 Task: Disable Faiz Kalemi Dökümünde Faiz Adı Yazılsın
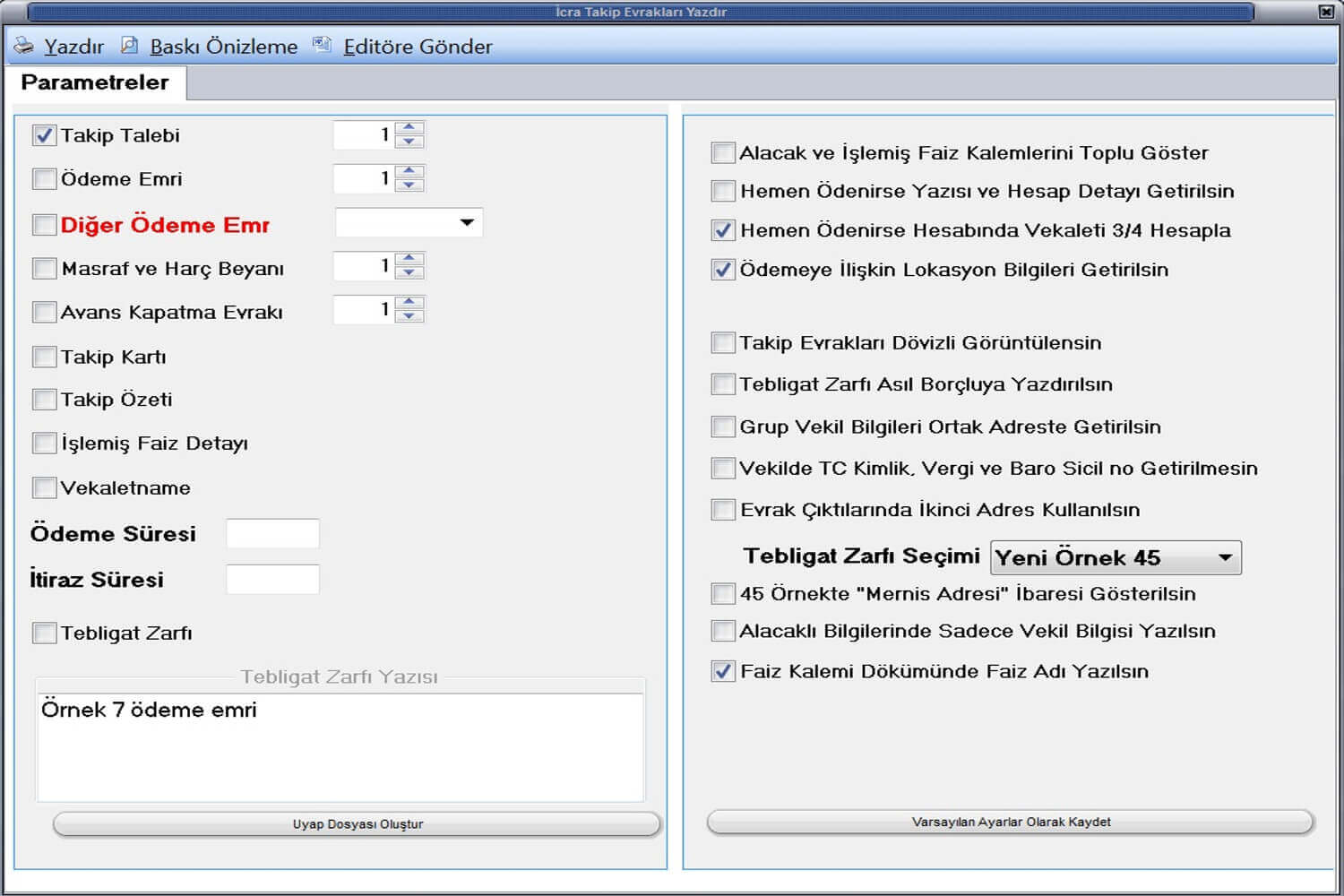pos(723,671)
